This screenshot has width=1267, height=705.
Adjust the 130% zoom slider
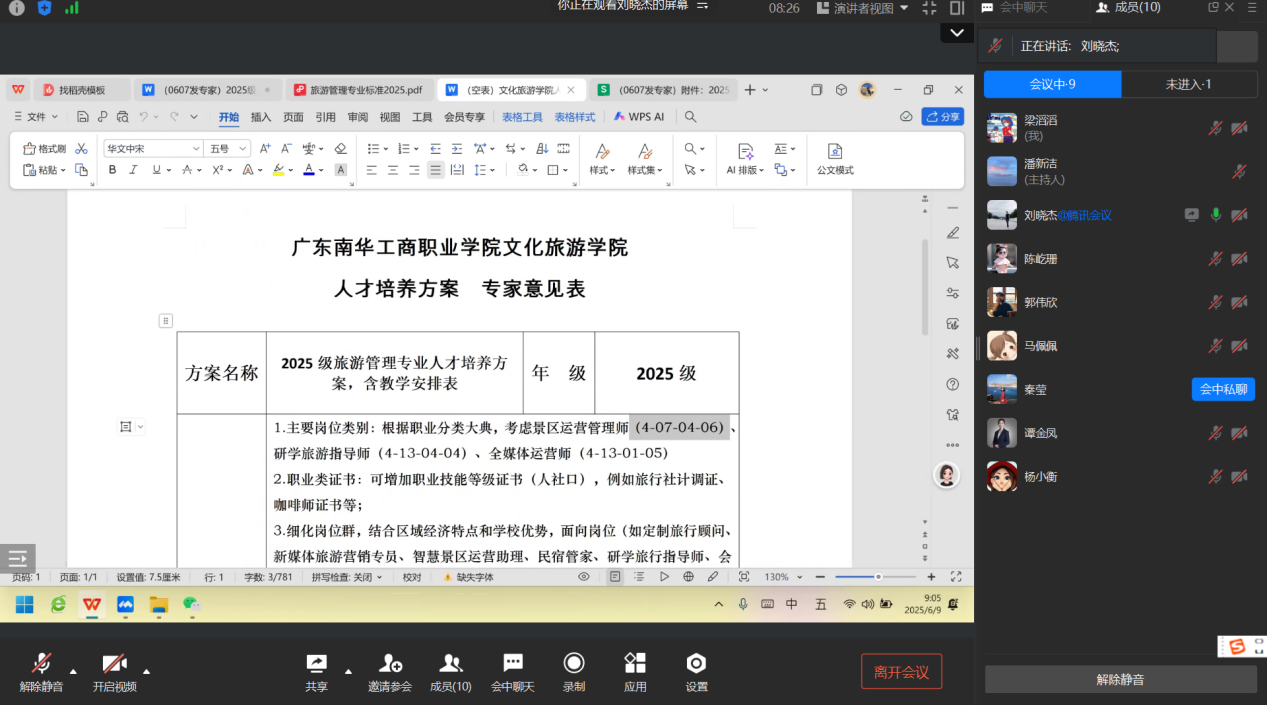click(878, 577)
